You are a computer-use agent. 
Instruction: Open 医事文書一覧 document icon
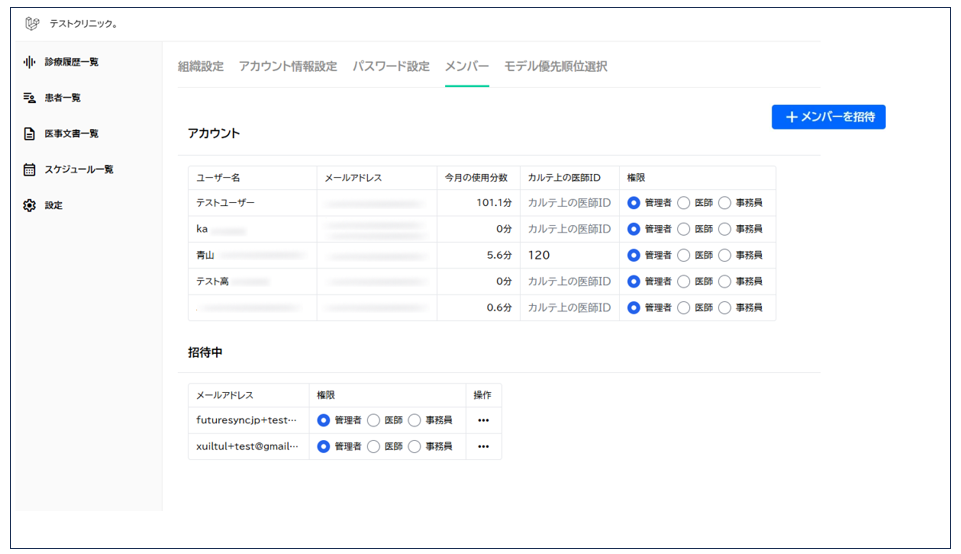[29, 134]
